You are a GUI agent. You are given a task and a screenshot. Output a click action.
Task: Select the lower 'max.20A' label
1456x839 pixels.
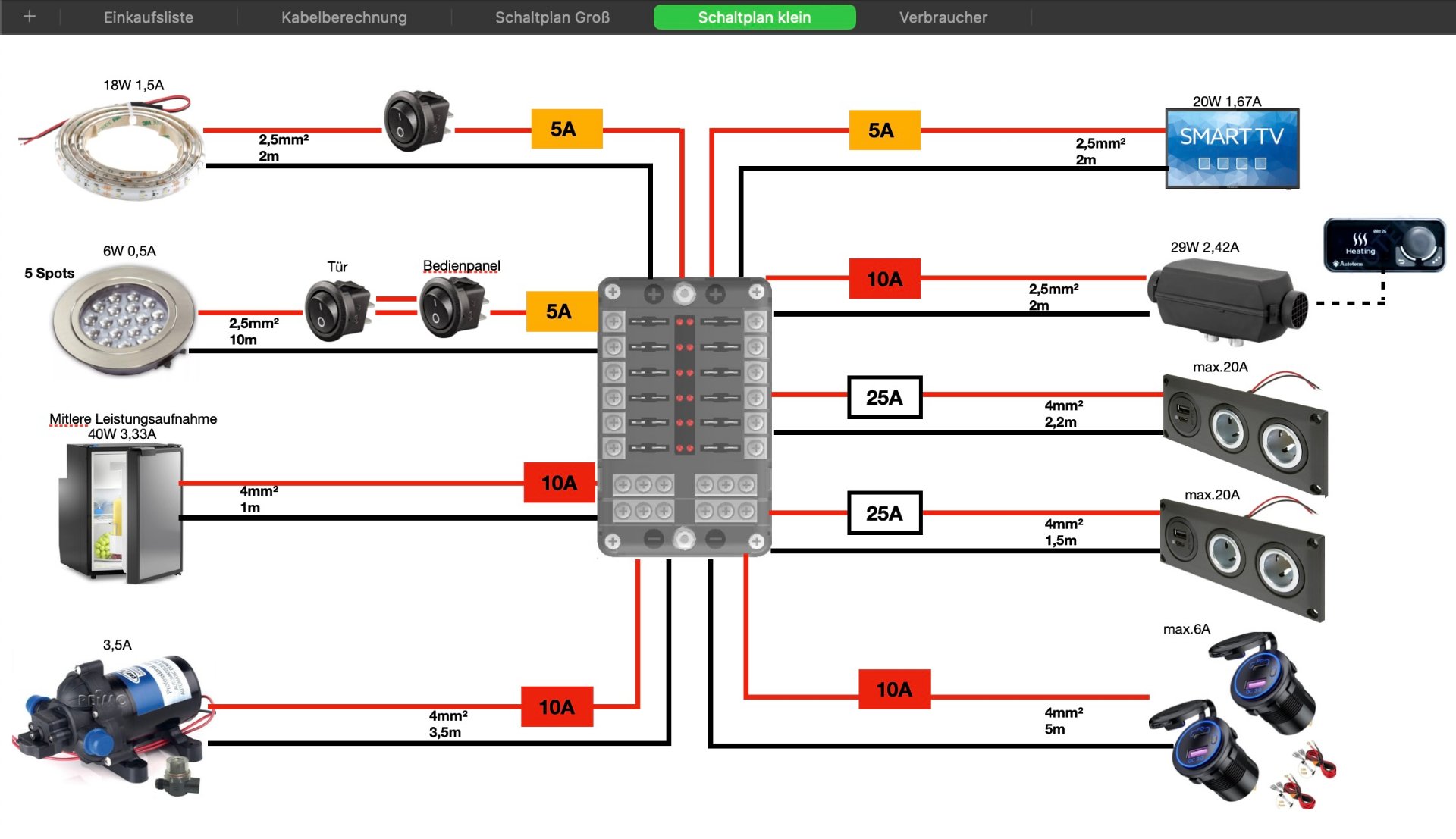(1212, 495)
